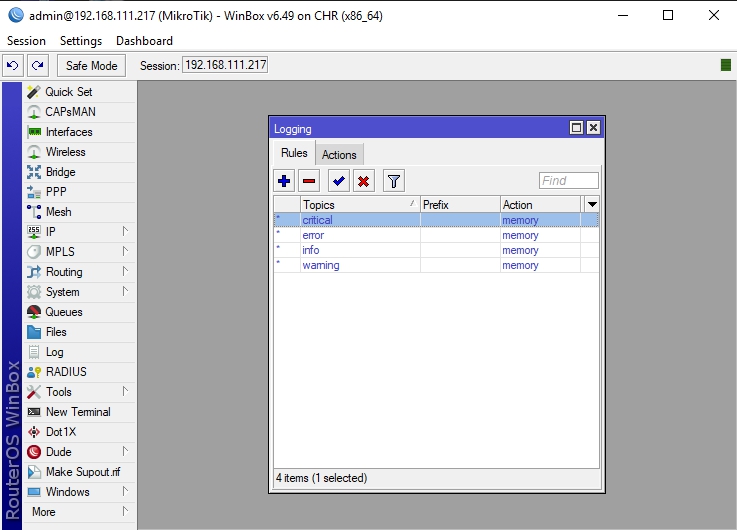Disable selected rule with red X
The width and height of the screenshot is (737, 530).
[363, 181]
